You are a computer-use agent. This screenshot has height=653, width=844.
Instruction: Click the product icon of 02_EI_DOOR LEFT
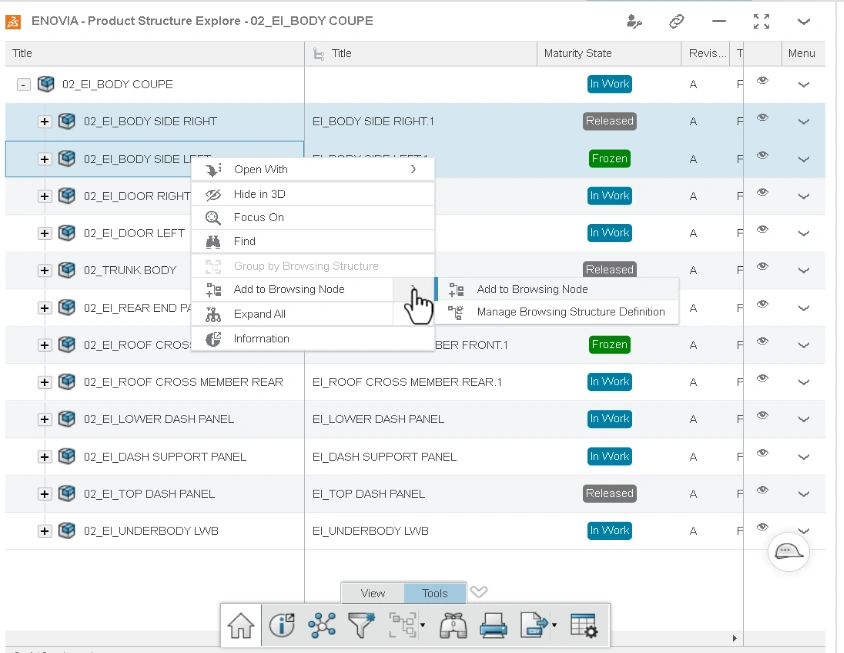tap(67, 233)
